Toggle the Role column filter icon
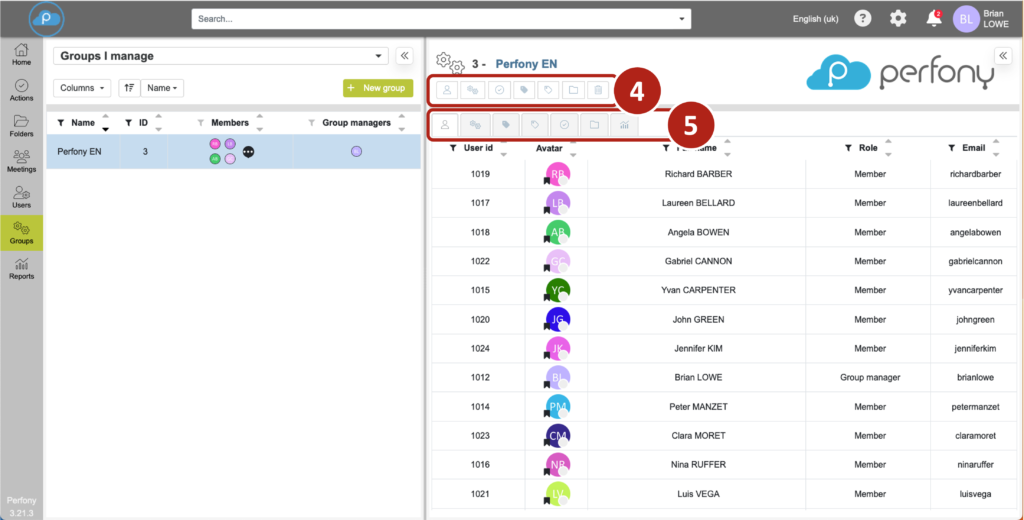The height and width of the screenshot is (520, 1024). (848, 148)
